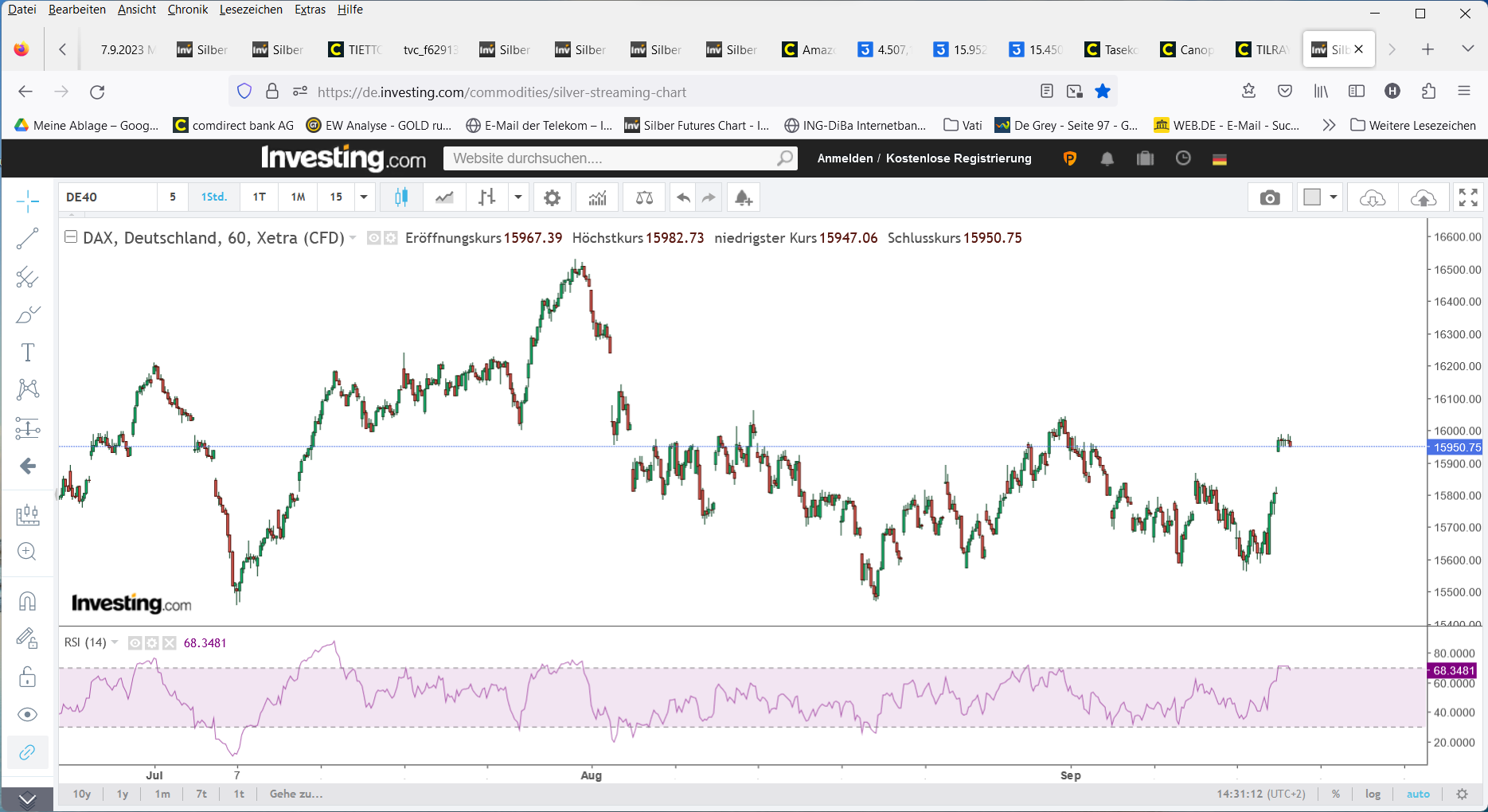Viewport: 1488px width, 812px height.
Task: Click Gehe zu... date button
Action: (296, 794)
